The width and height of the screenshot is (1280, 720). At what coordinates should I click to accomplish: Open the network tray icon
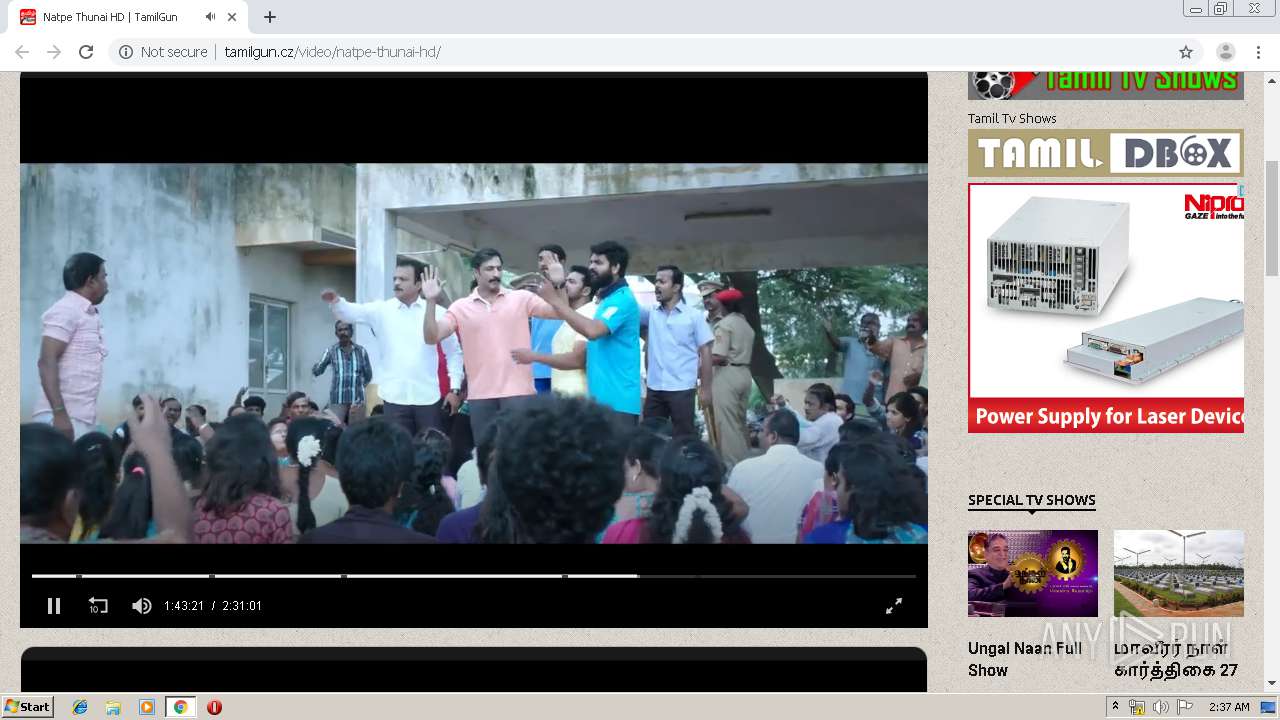coord(1137,707)
